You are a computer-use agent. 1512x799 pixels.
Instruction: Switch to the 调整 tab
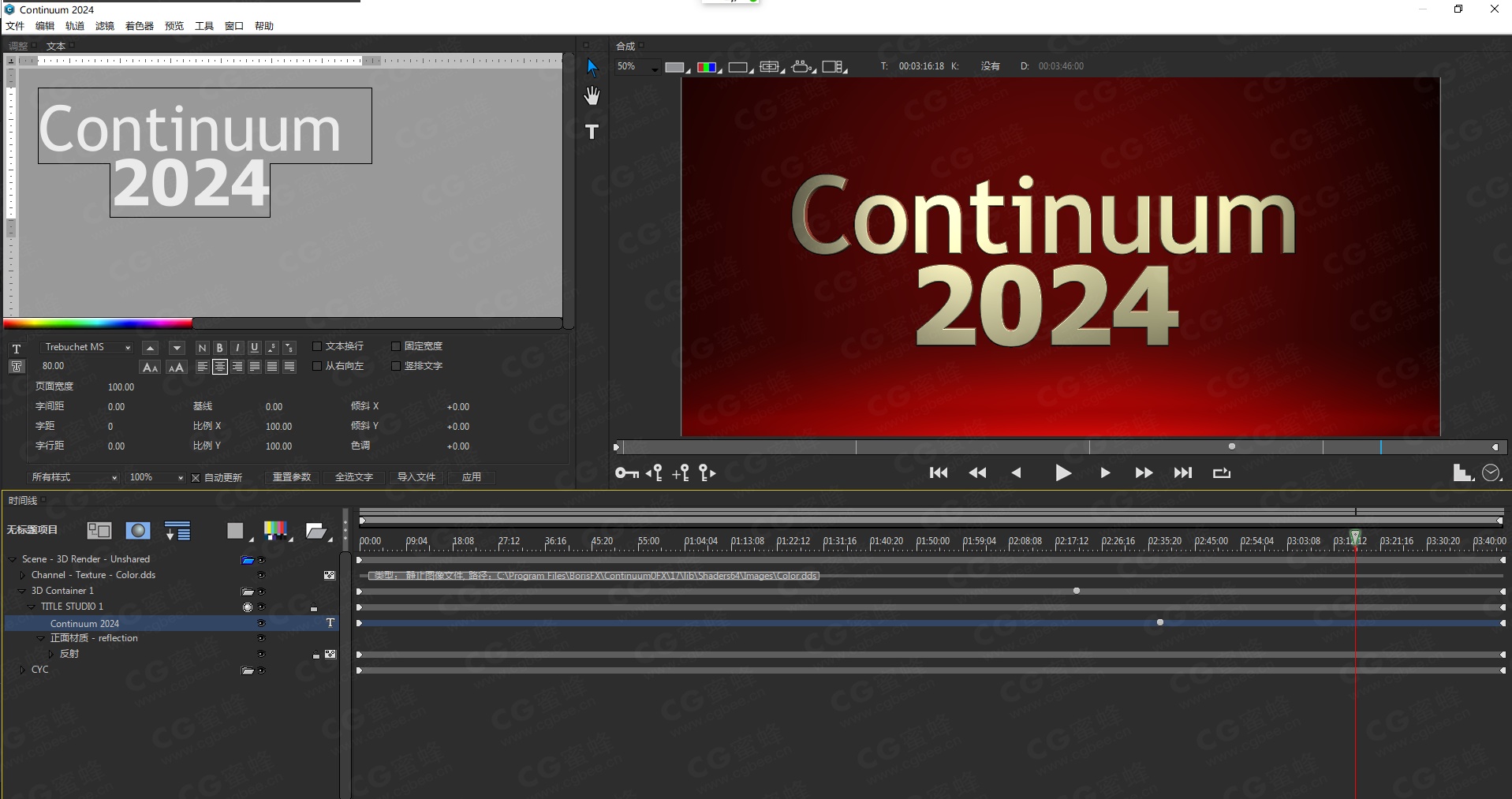(x=18, y=47)
